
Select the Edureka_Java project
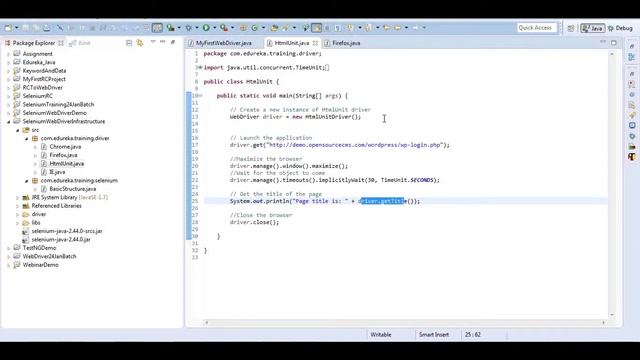pyautogui.click(x=39, y=62)
